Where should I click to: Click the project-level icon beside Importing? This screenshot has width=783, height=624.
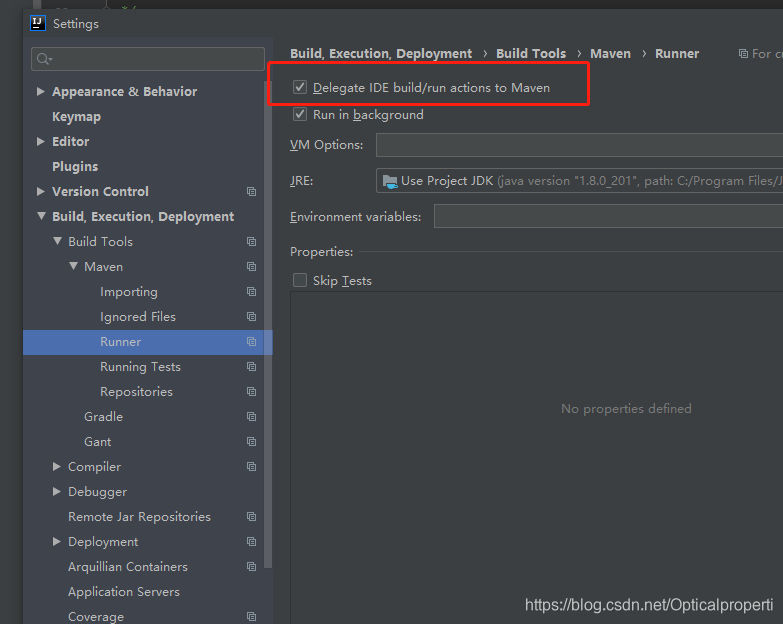tap(252, 292)
